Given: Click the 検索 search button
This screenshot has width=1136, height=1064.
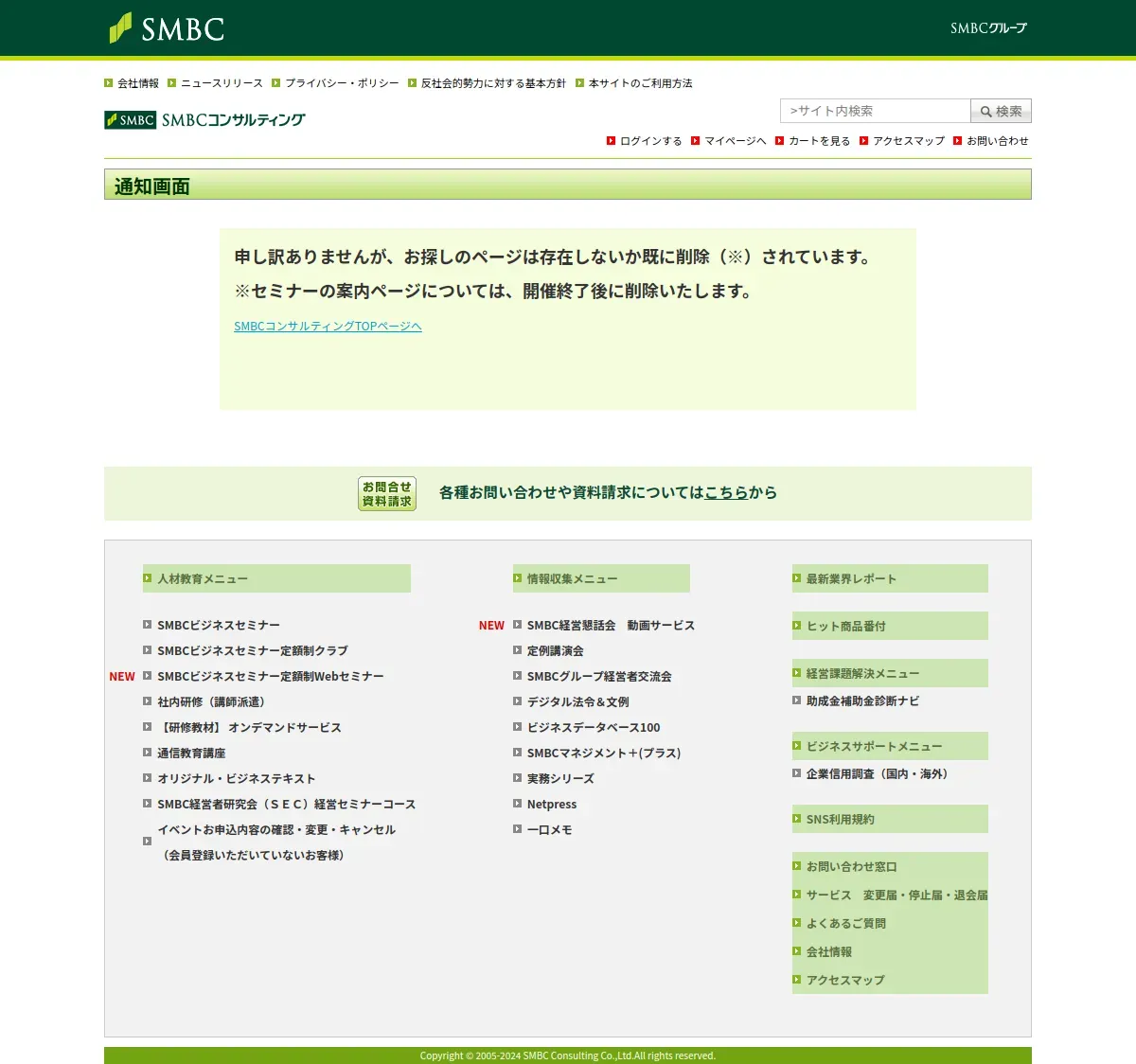Looking at the screenshot, I should (1001, 111).
